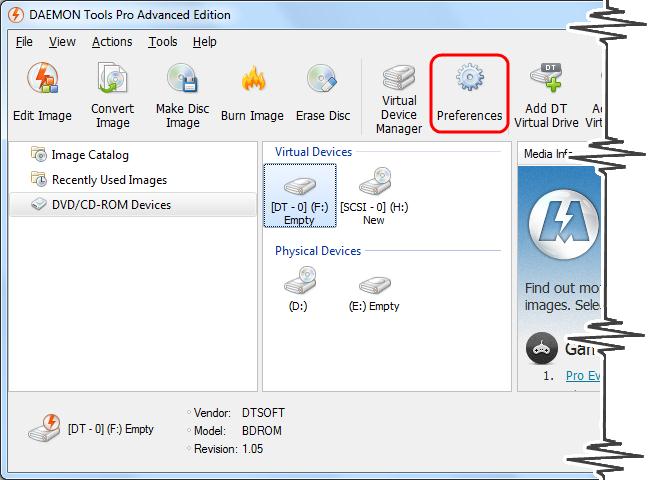Select DVD/CD-ROM Devices in the sidebar

[133, 204]
